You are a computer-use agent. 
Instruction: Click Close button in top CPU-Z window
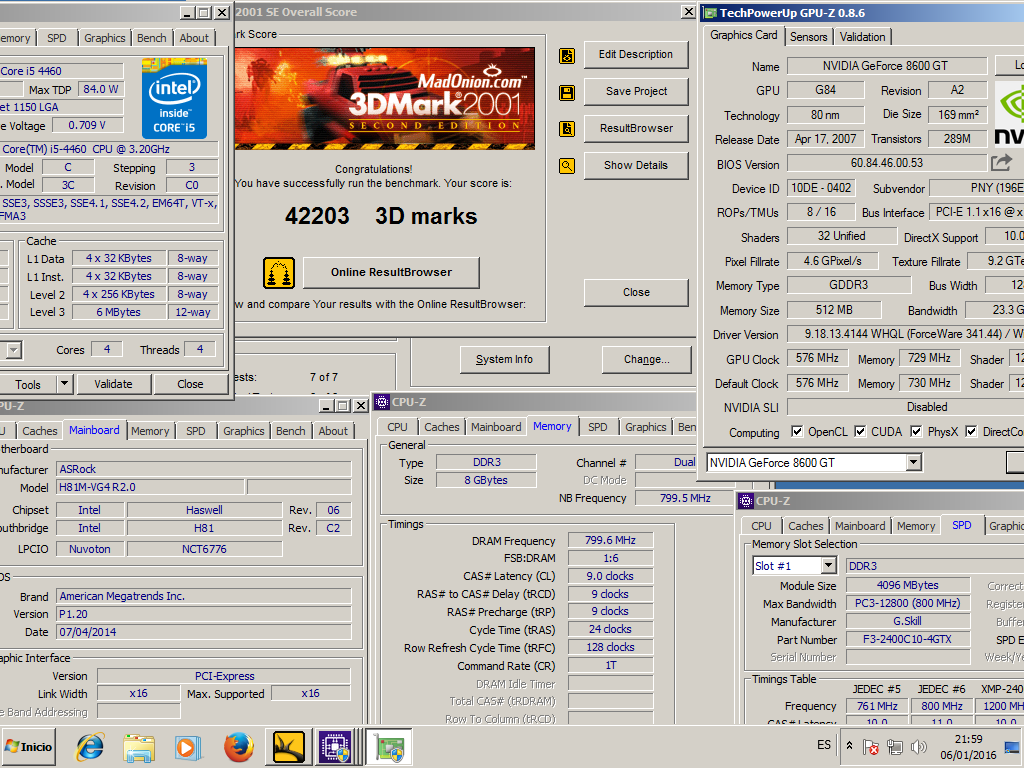coord(190,384)
